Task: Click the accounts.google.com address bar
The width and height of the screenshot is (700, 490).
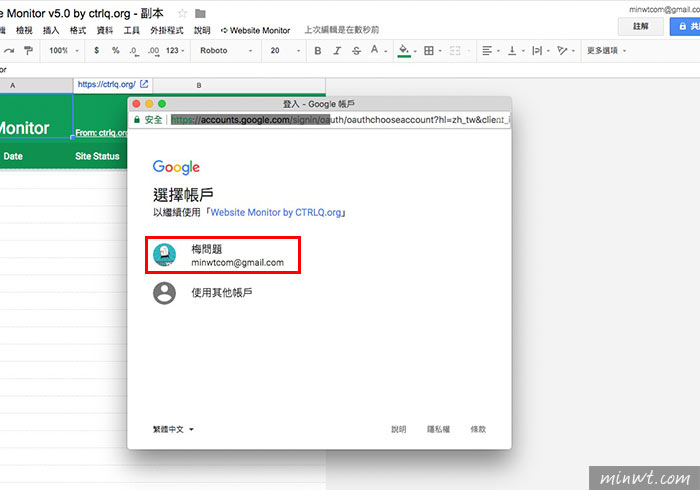Action: [339, 120]
